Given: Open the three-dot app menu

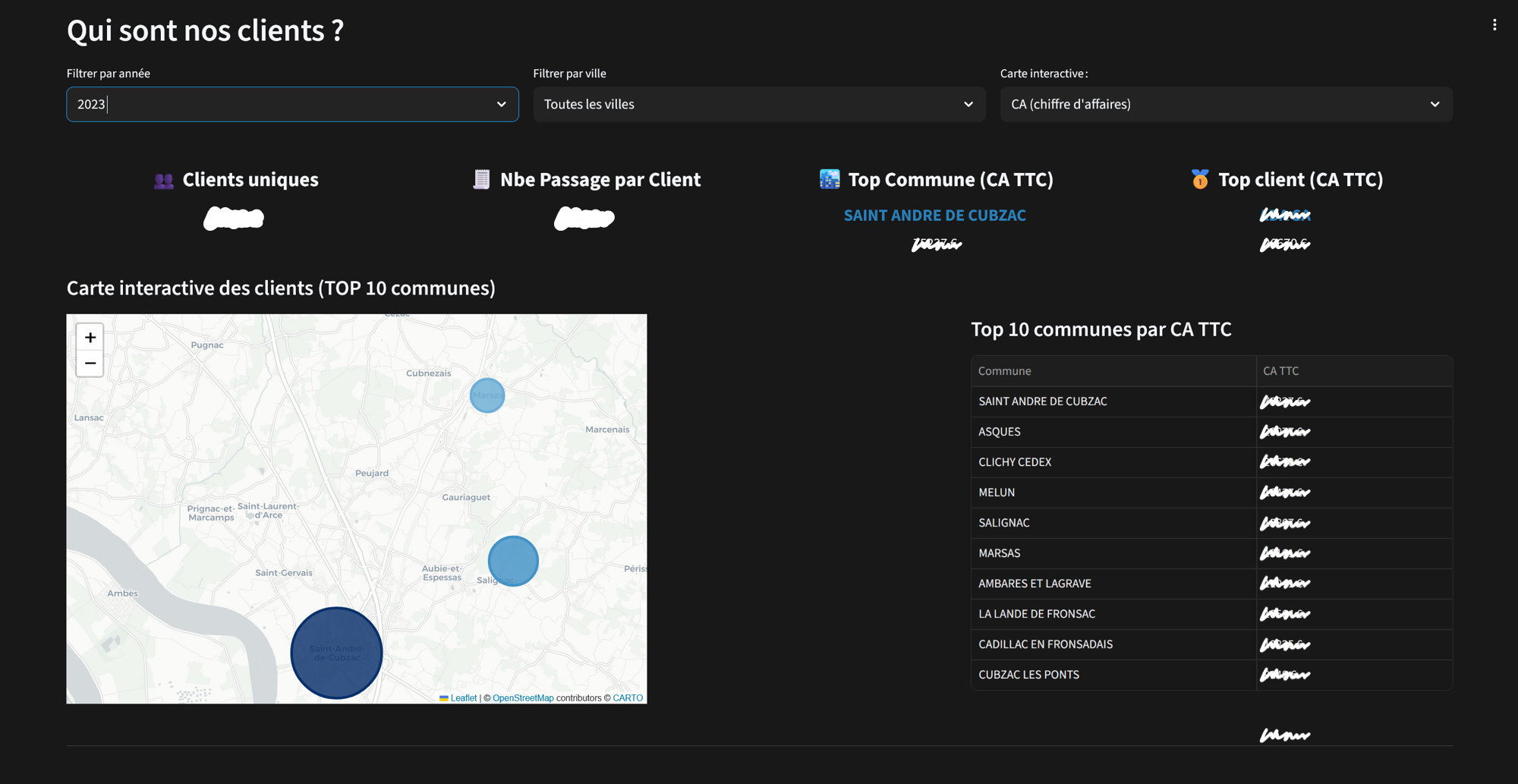Looking at the screenshot, I should tap(1494, 25).
